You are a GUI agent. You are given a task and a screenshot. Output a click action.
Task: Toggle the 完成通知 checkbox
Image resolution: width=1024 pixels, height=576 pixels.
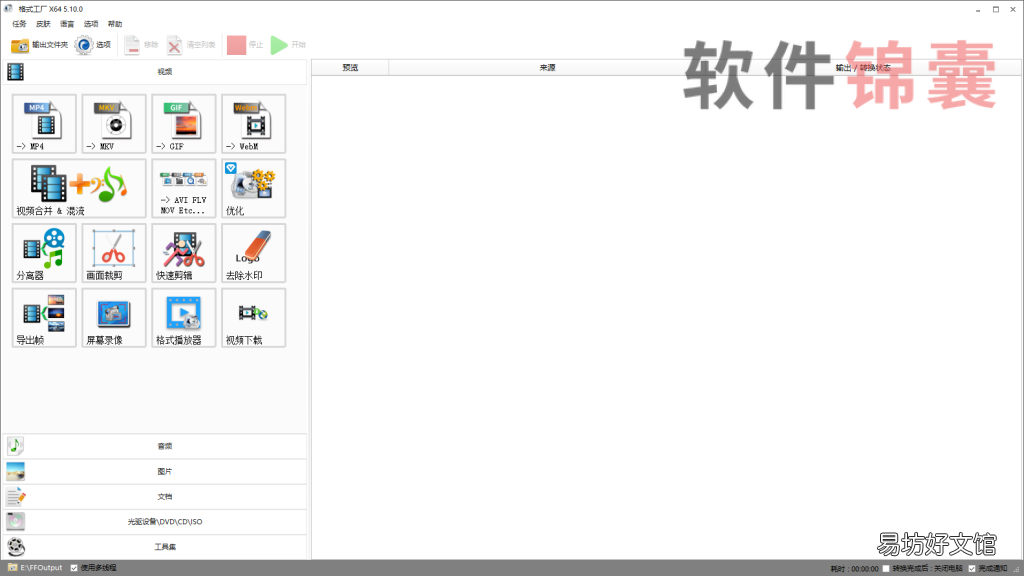click(x=972, y=569)
